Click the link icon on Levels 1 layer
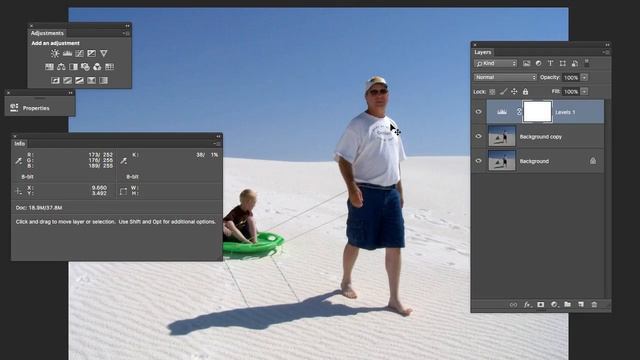Viewport: 640px width, 360px height. (x=519, y=111)
